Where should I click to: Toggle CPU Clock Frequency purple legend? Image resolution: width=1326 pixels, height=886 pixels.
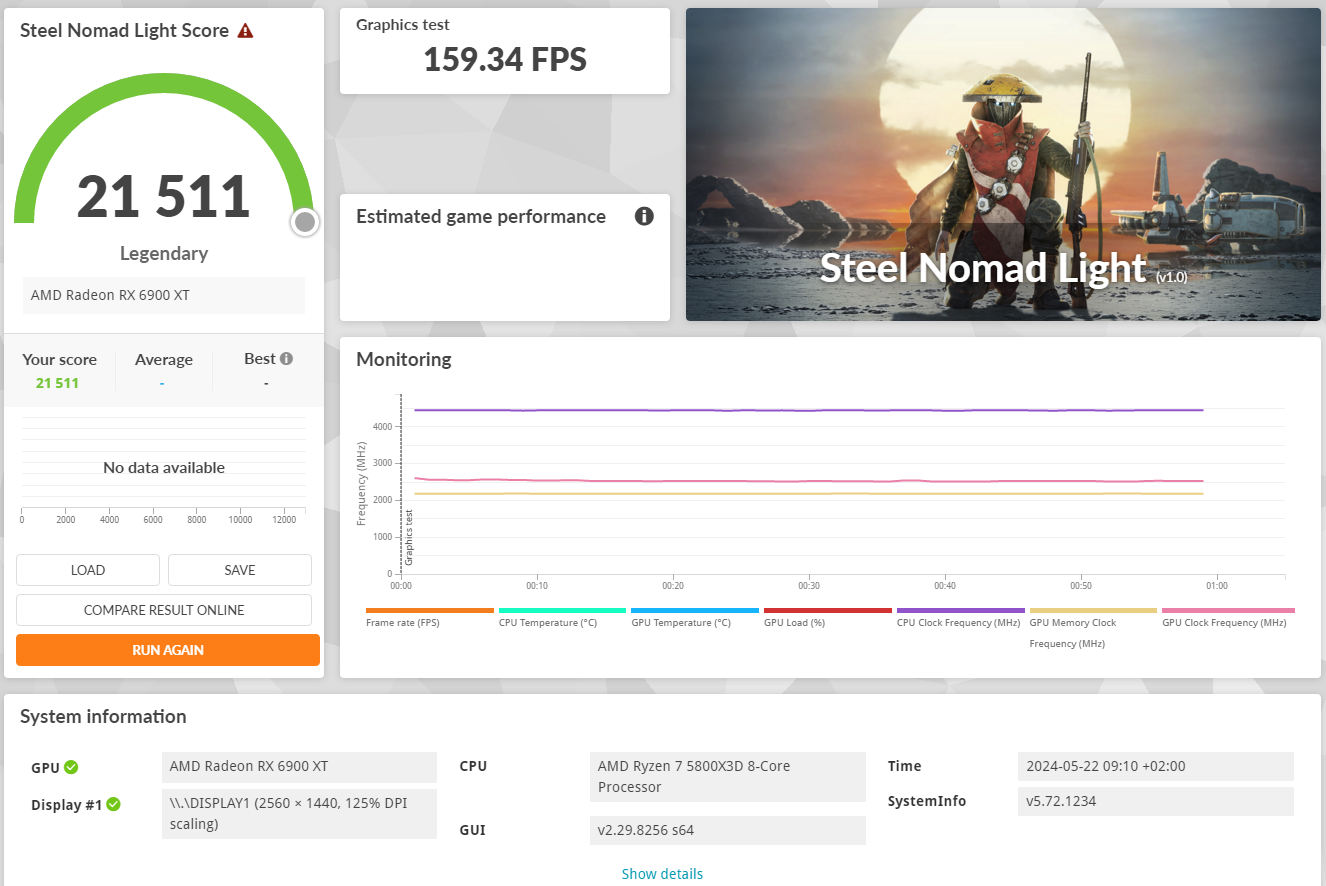pos(961,610)
